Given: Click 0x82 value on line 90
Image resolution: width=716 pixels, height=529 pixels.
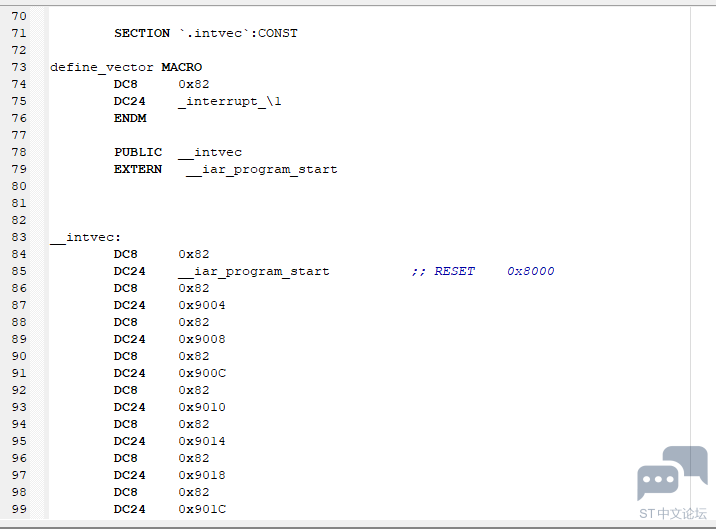Looking at the screenshot, I should [x=194, y=356].
